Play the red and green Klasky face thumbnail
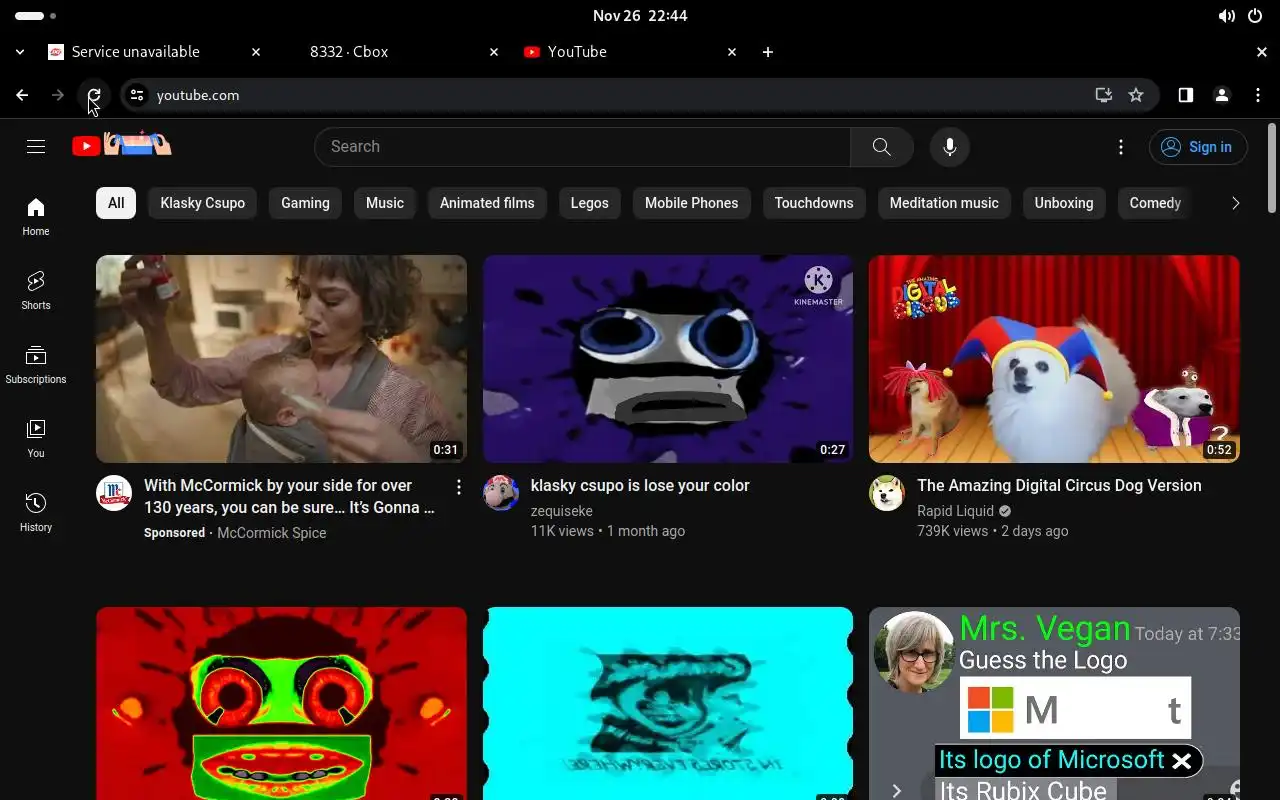Image resolution: width=1280 pixels, height=800 pixels. [x=281, y=703]
